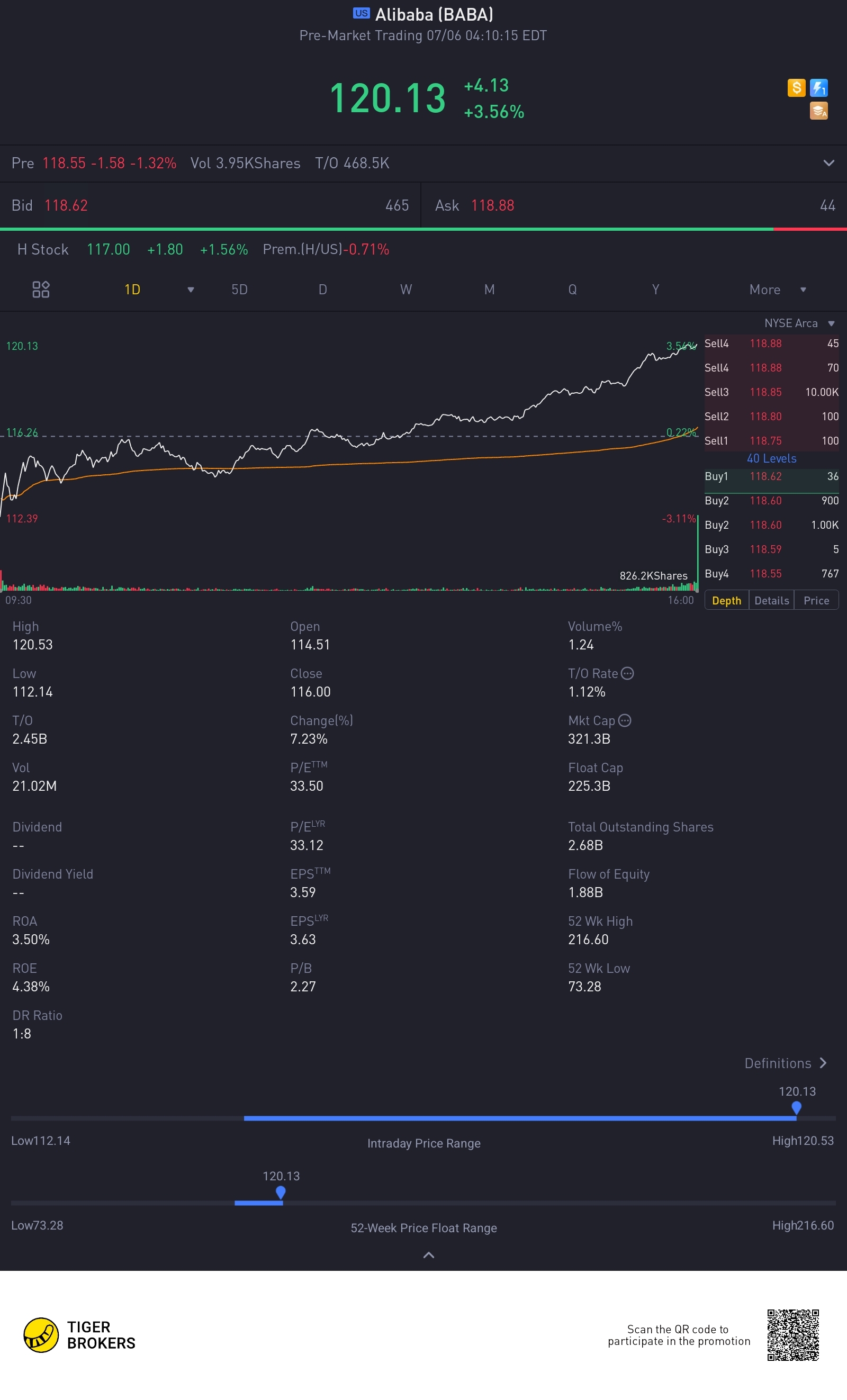The height and width of the screenshot is (1400, 847).
Task: Click the Sell4 row with quantity 45
Action: tap(771, 343)
